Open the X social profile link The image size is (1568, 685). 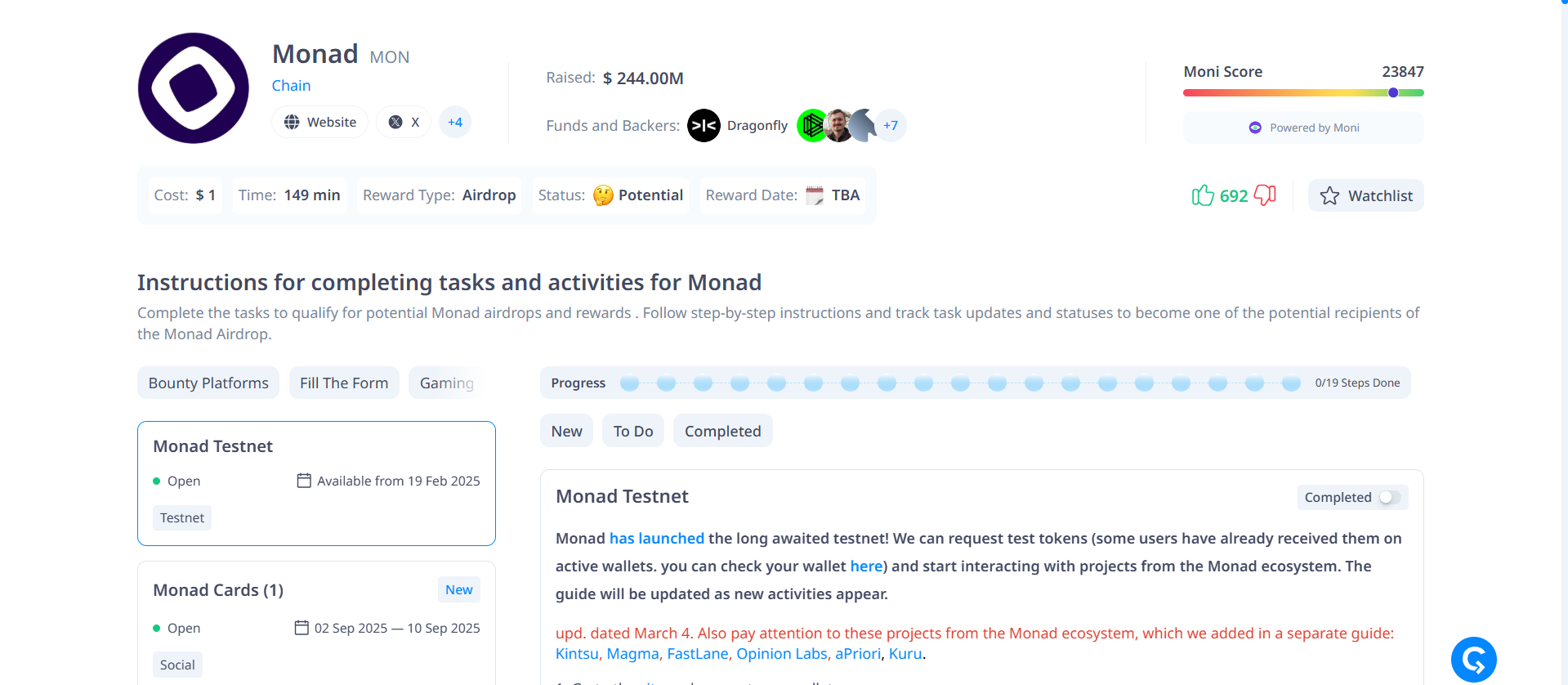pos(404,122)
